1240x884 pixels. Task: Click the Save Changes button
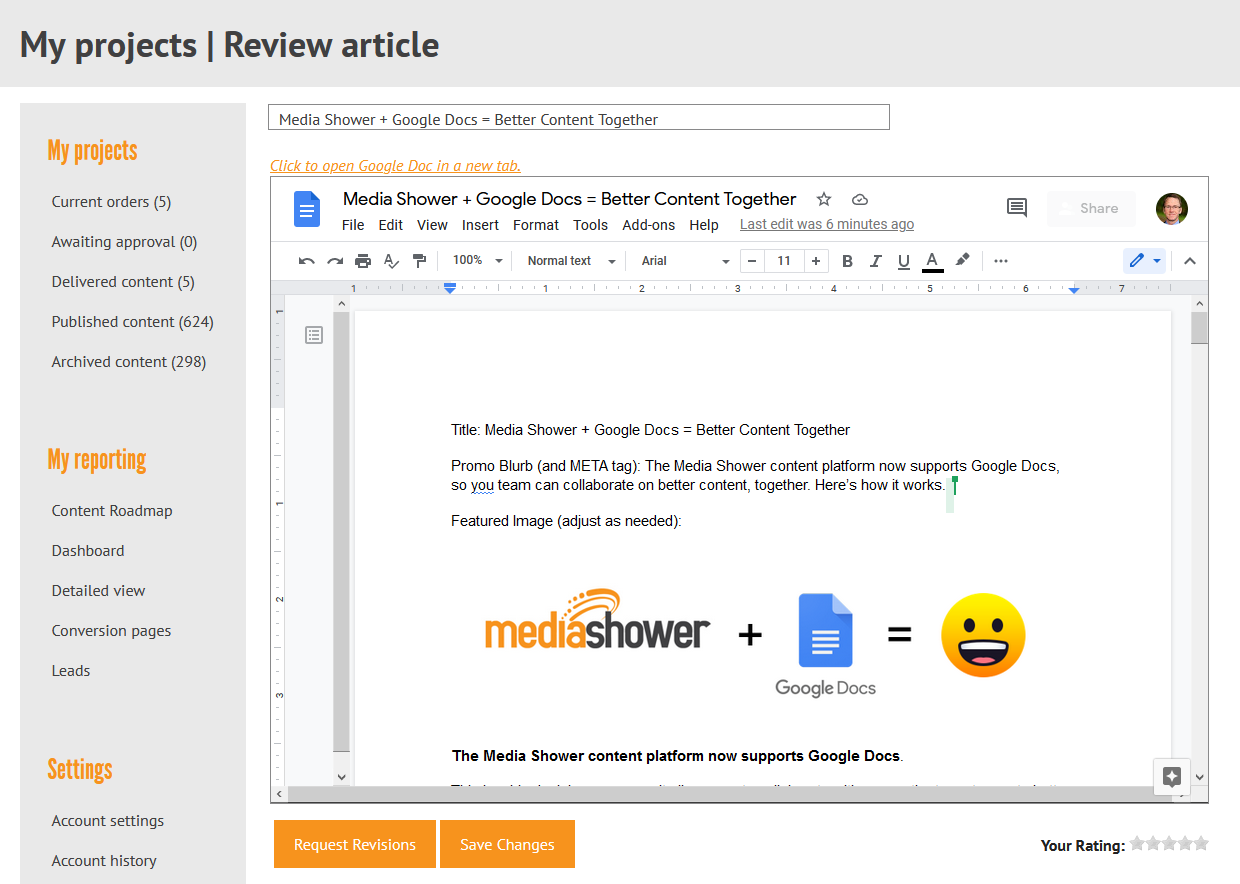pos(507,844)
